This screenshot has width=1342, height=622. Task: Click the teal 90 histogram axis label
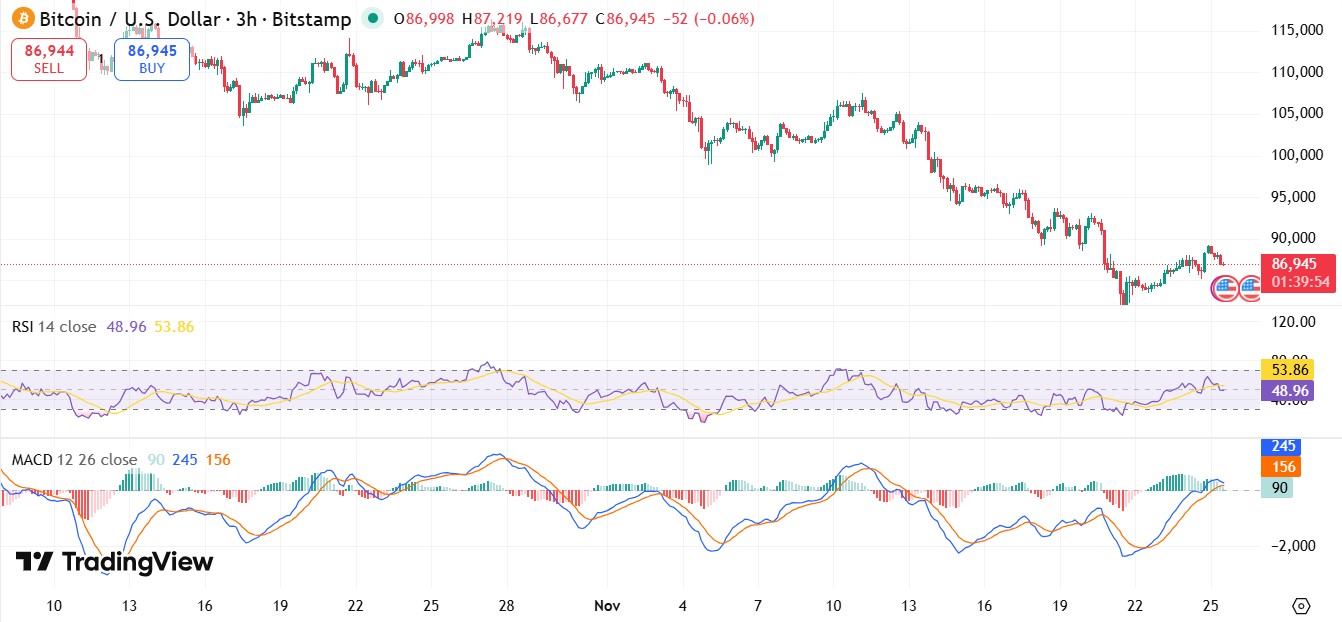point(1277,488)
